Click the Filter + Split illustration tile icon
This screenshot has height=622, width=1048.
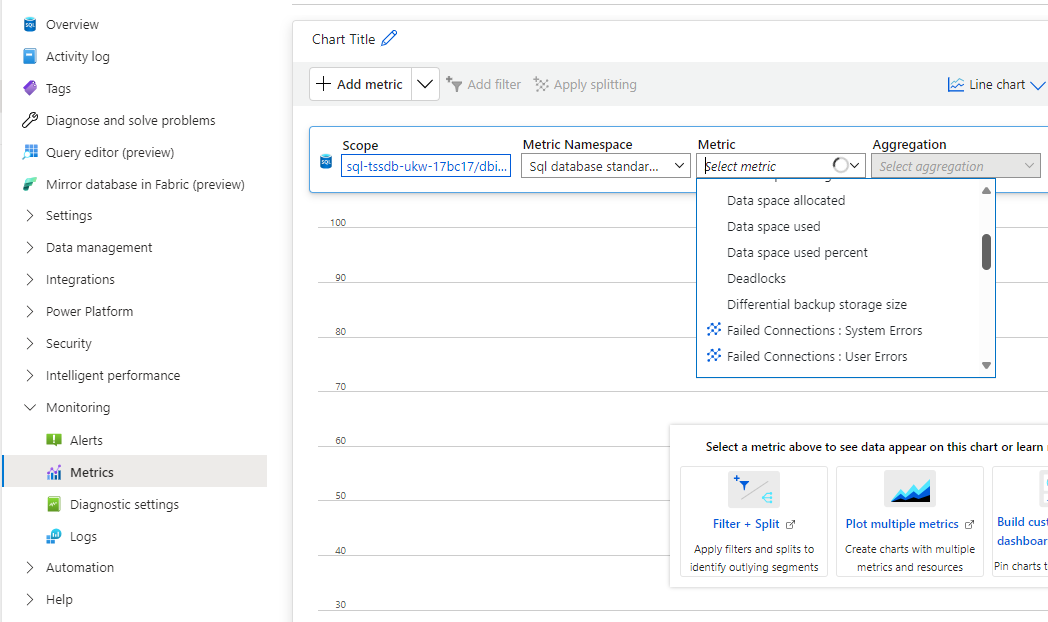[x=754, y=489]
